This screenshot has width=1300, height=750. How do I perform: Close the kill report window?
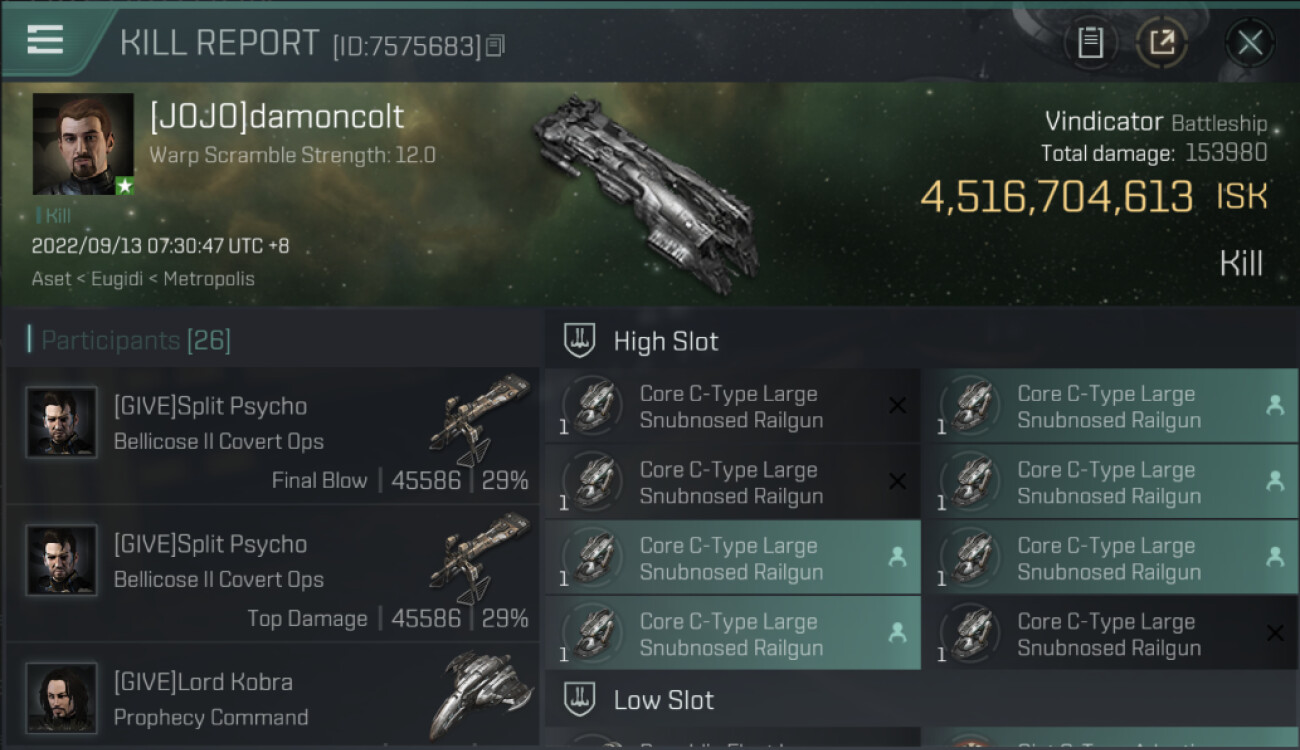click(x=1250, y=42)
